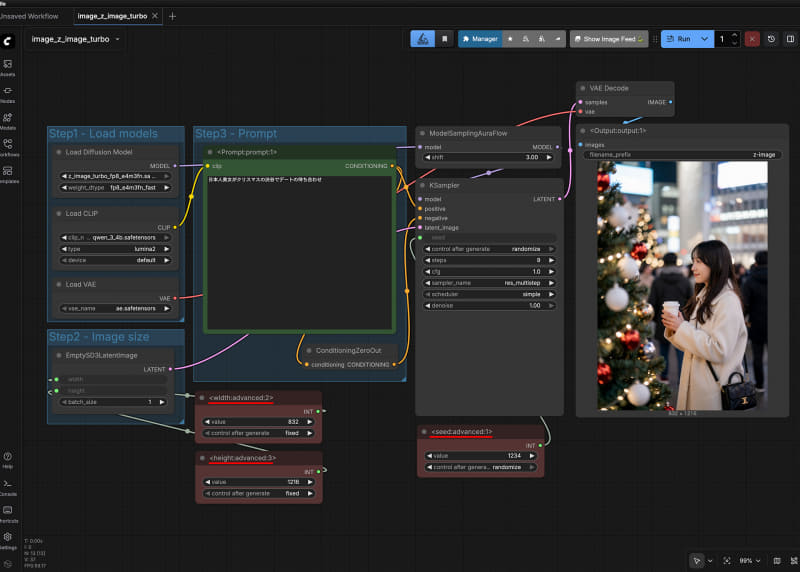This screenshot has width=800, height=572.
Task: Switch to the Unsaved Workflow tab
Action: (29, 16)
